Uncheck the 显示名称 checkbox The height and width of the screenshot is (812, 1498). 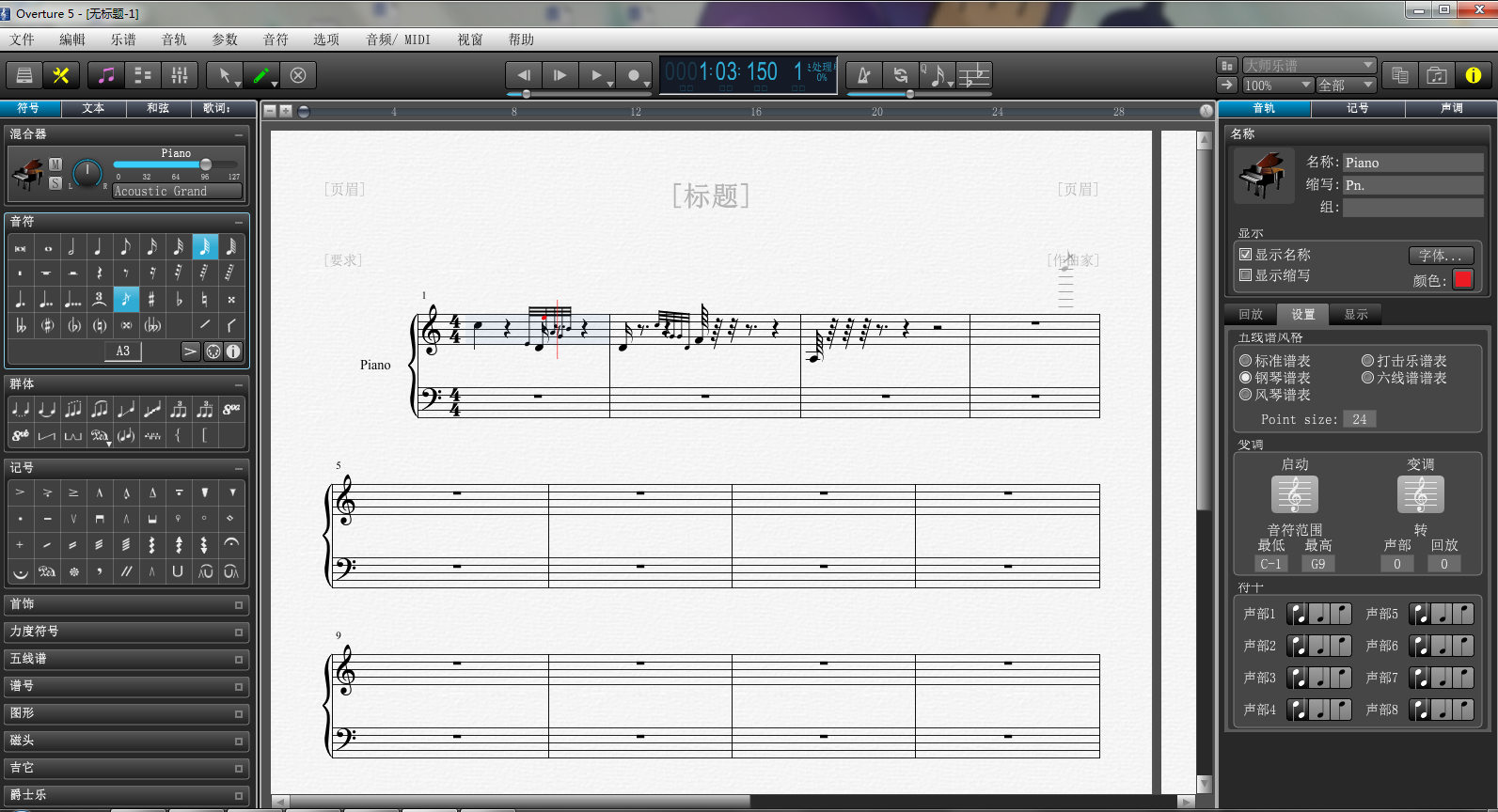(1245, 255)
